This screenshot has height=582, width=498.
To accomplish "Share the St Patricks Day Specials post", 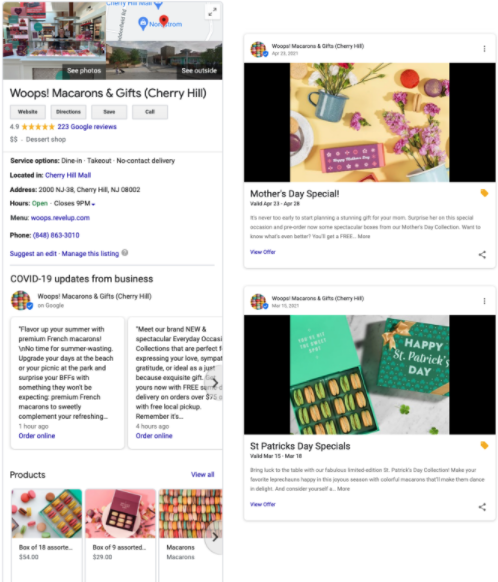I will pos(482,507).
